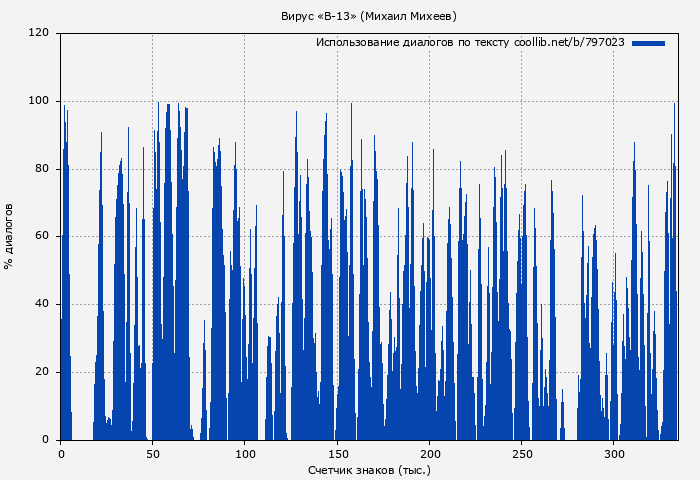Click y-axis tick label 100
Screen dimensions: 700x480
pyautogui.click(x=39, y=101)
